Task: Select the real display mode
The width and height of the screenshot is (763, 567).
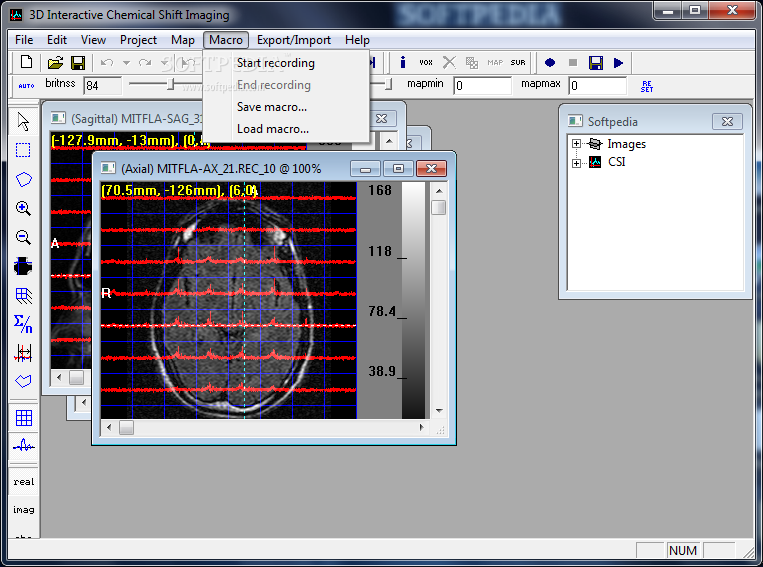Action: 23,482
